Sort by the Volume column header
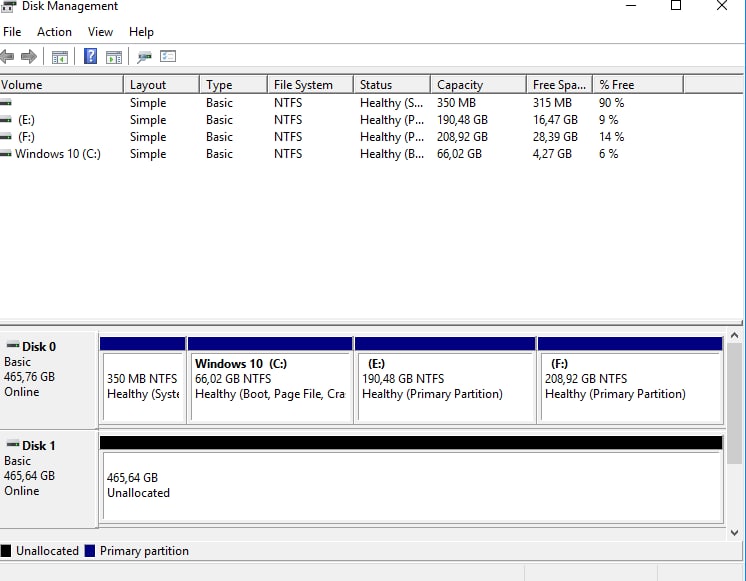The height and width of the screenshot is (581, 746). [x=61, y=85]
